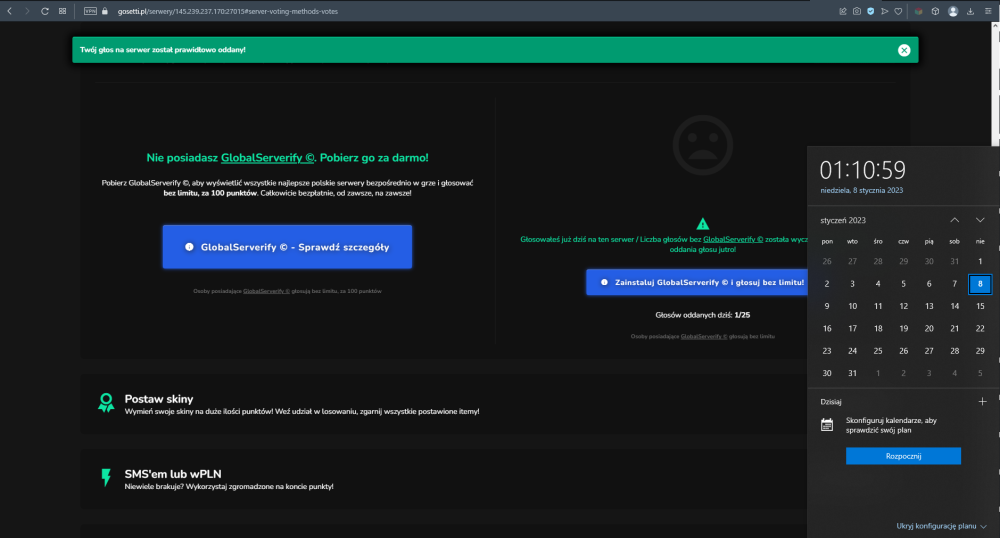Reload the page
Screen dimensions: 1000x538
[45, 11]
